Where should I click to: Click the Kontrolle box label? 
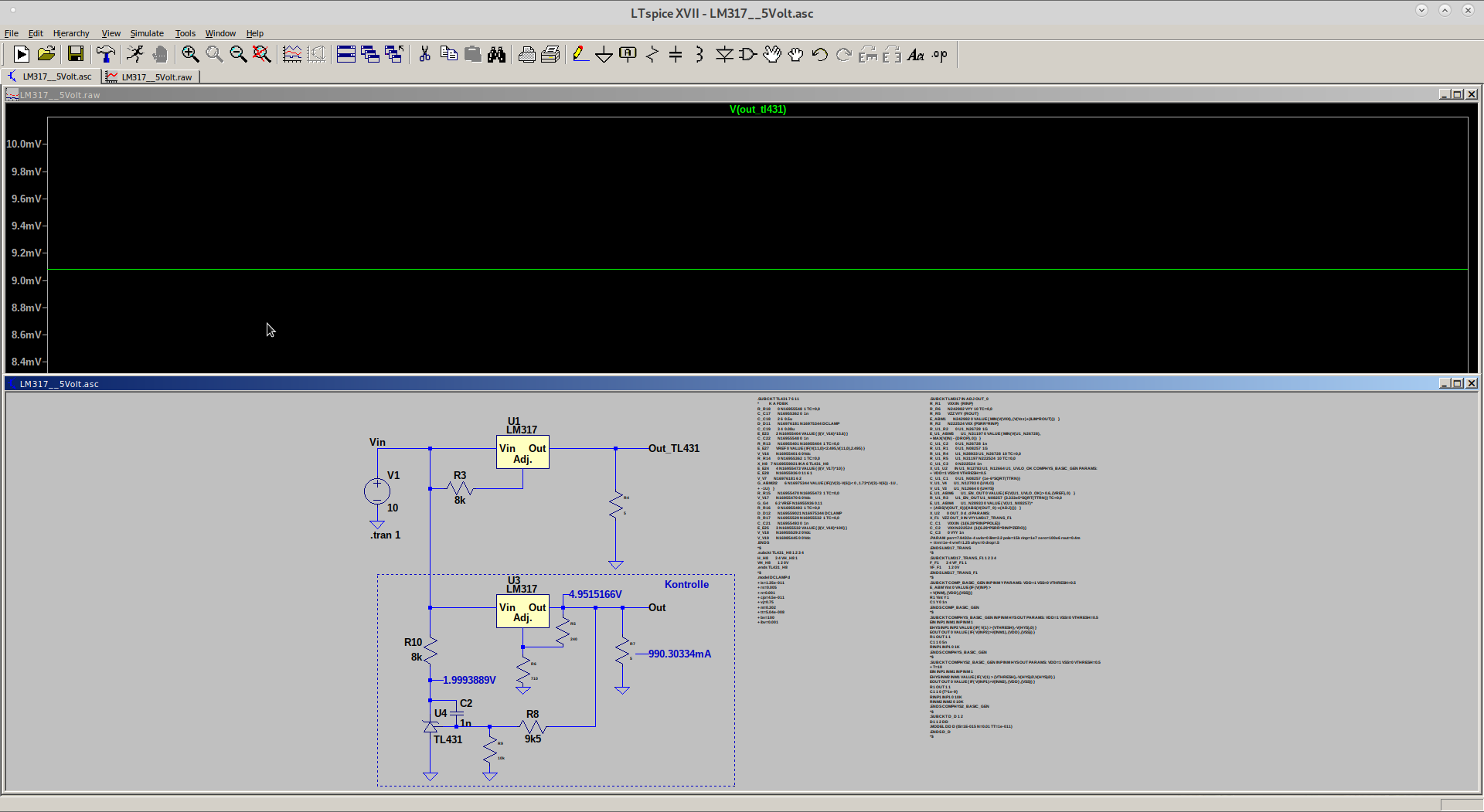pos(686,584)
